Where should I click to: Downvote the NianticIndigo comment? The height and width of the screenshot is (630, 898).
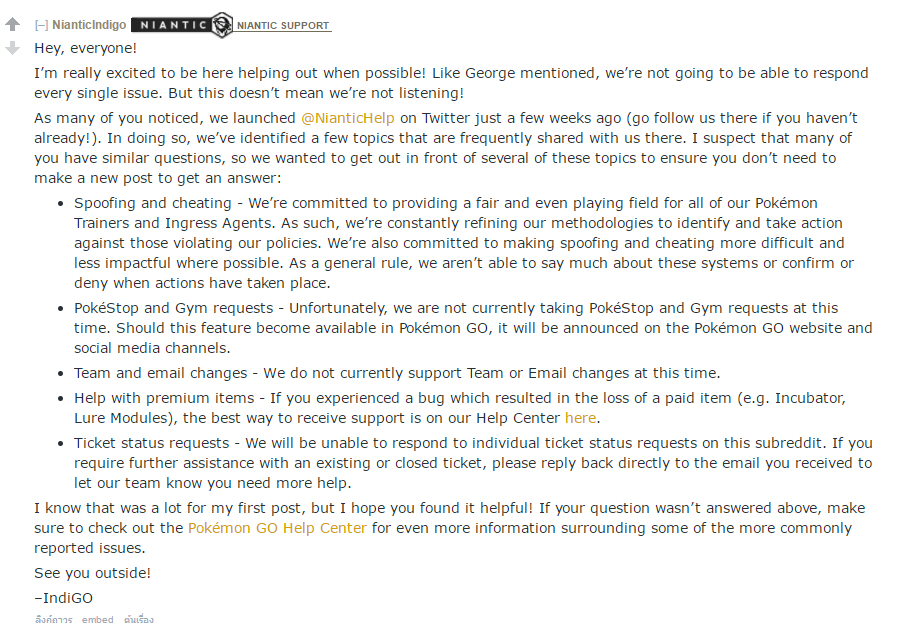coord(13,48)
